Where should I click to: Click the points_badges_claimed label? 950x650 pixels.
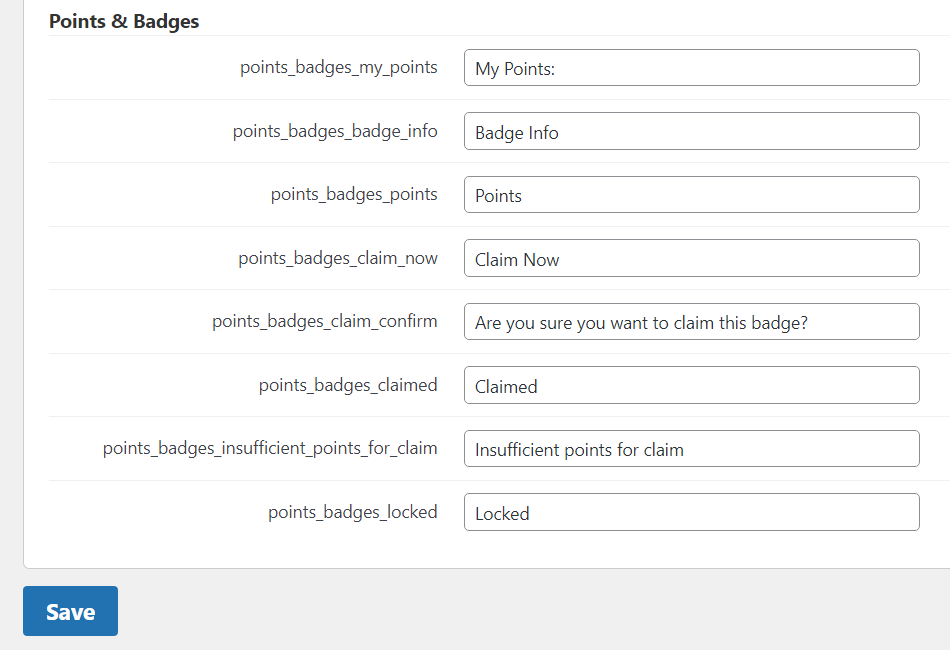click(348, 385)
